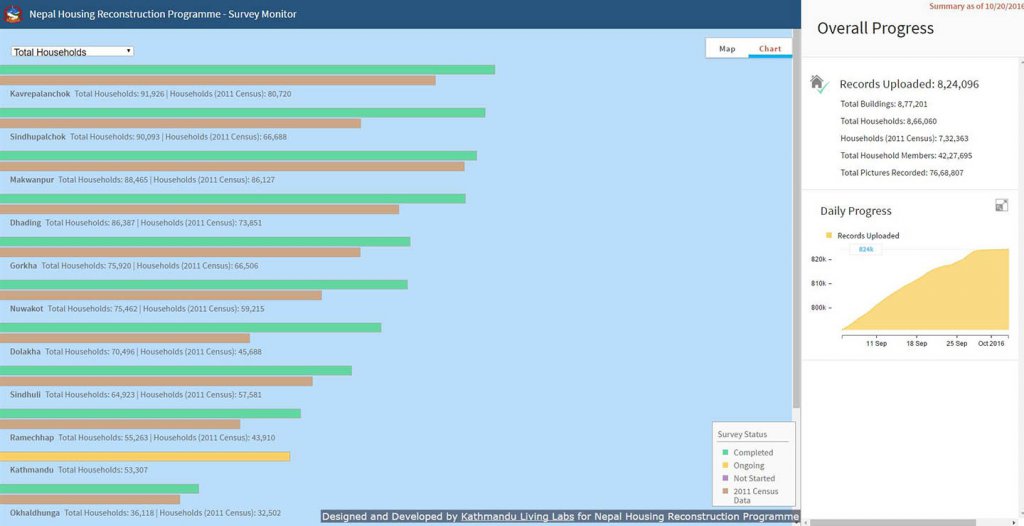Click the Kavrepalanchok green completed bar
This screenshot has width=1024, height=526.
[x=248, y=70]
